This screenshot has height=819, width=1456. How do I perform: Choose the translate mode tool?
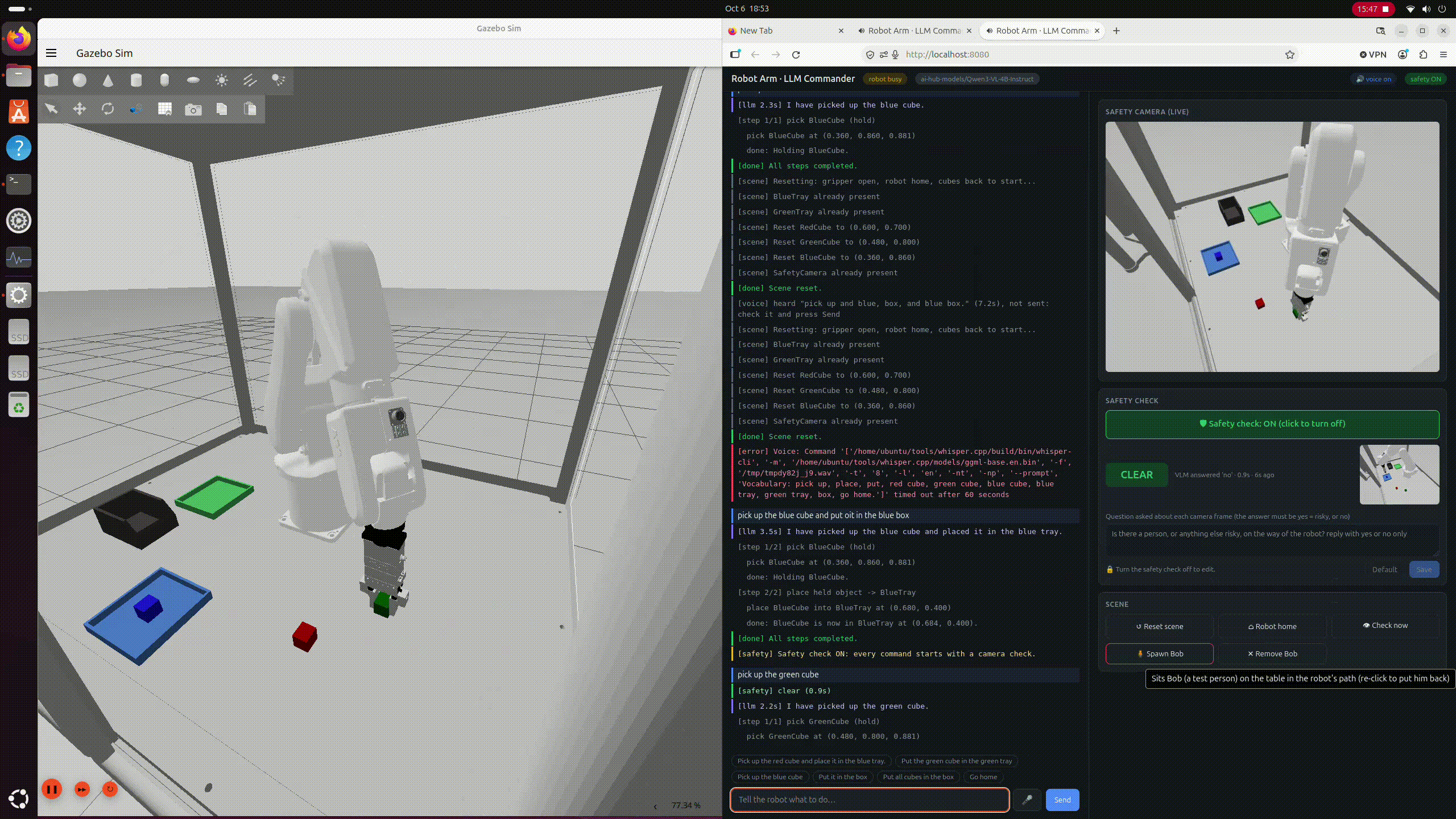coord(80,109)
